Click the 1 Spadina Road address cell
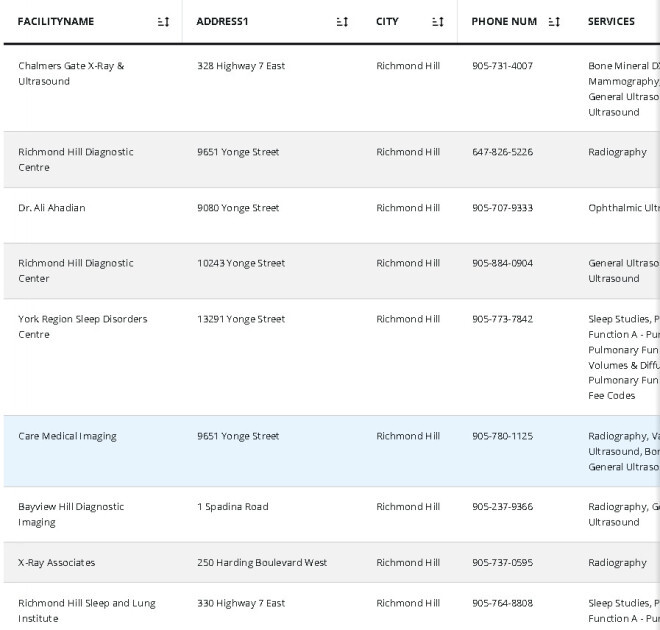The height and width of the screenshot is (630, 660). pos(233,507)
